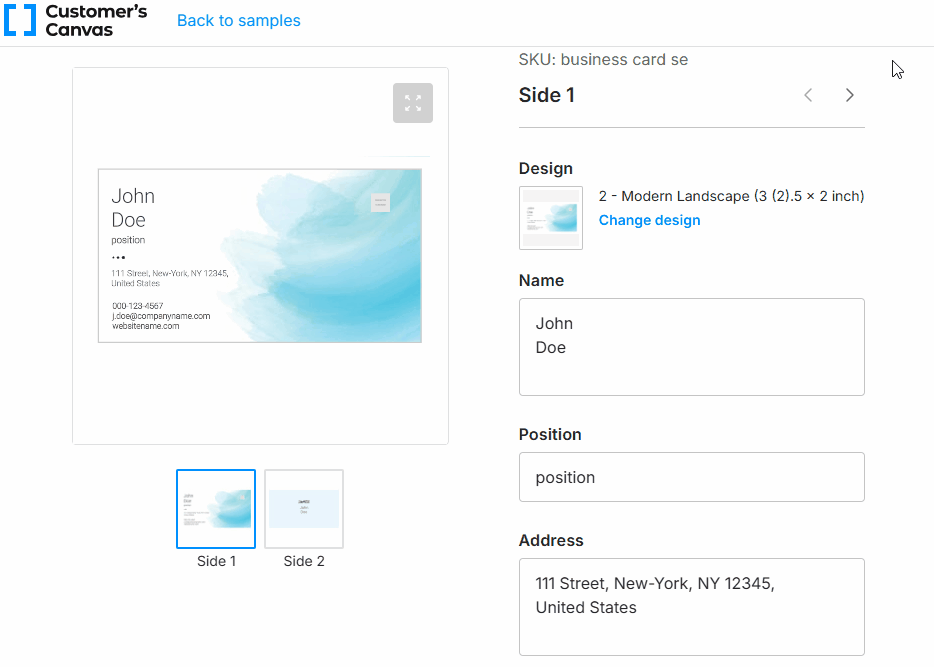This screenshot has width=934, height=667.
Task: Expand the preview to fullscreen
Action: tap(413, 103)
